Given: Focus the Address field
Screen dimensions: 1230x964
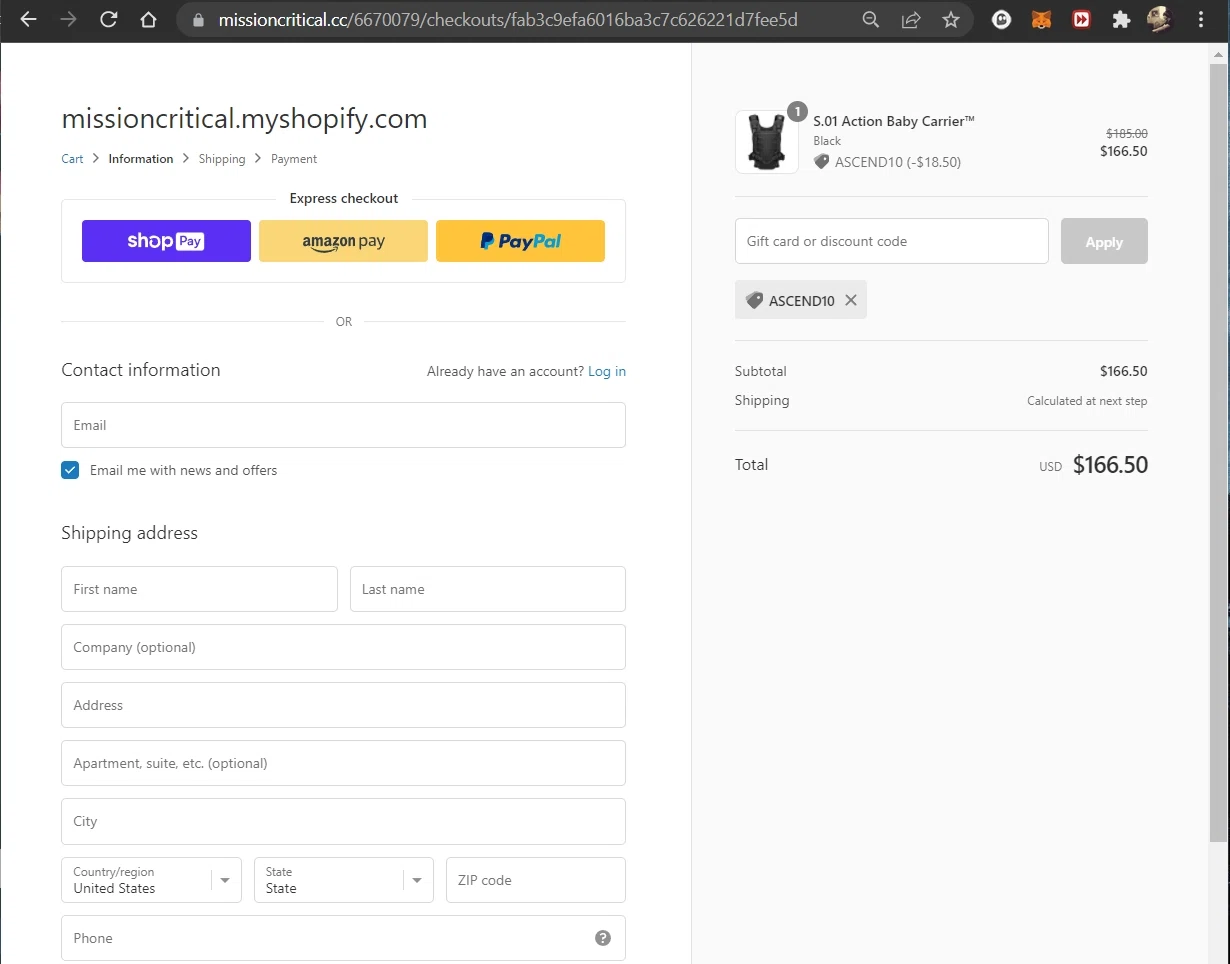Looking at the screenshot, I should click(x=343, y=705).
